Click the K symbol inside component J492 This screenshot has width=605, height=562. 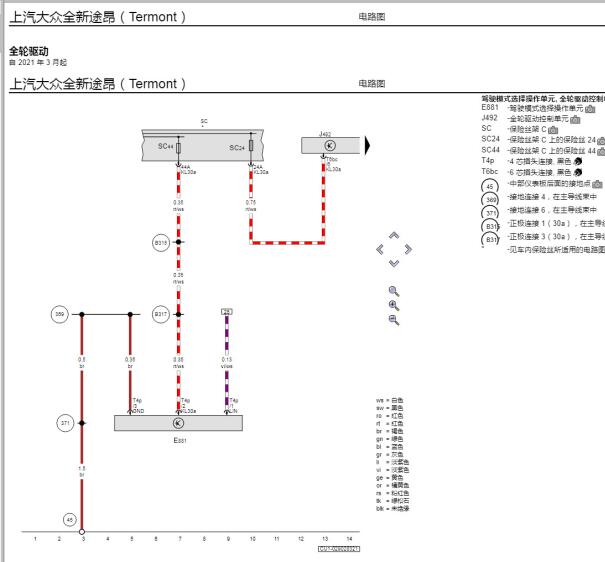(330, 145)
